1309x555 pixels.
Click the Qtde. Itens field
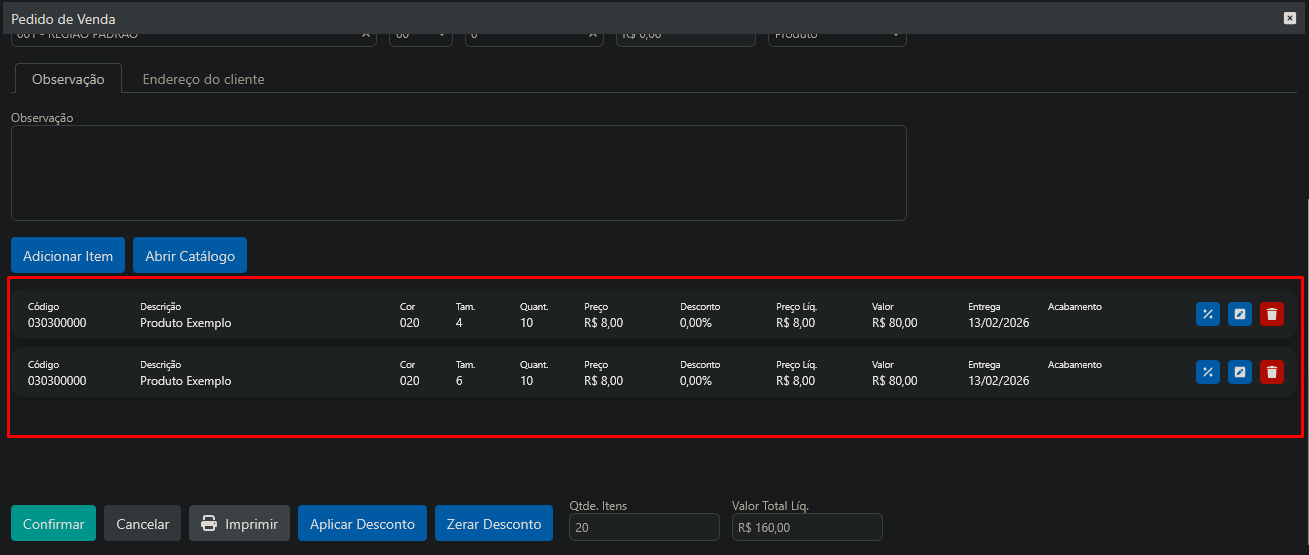coord(643,527)
